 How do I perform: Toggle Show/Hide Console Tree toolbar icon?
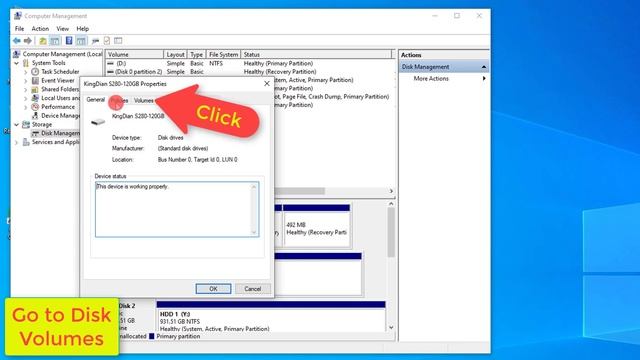point(55,41)
